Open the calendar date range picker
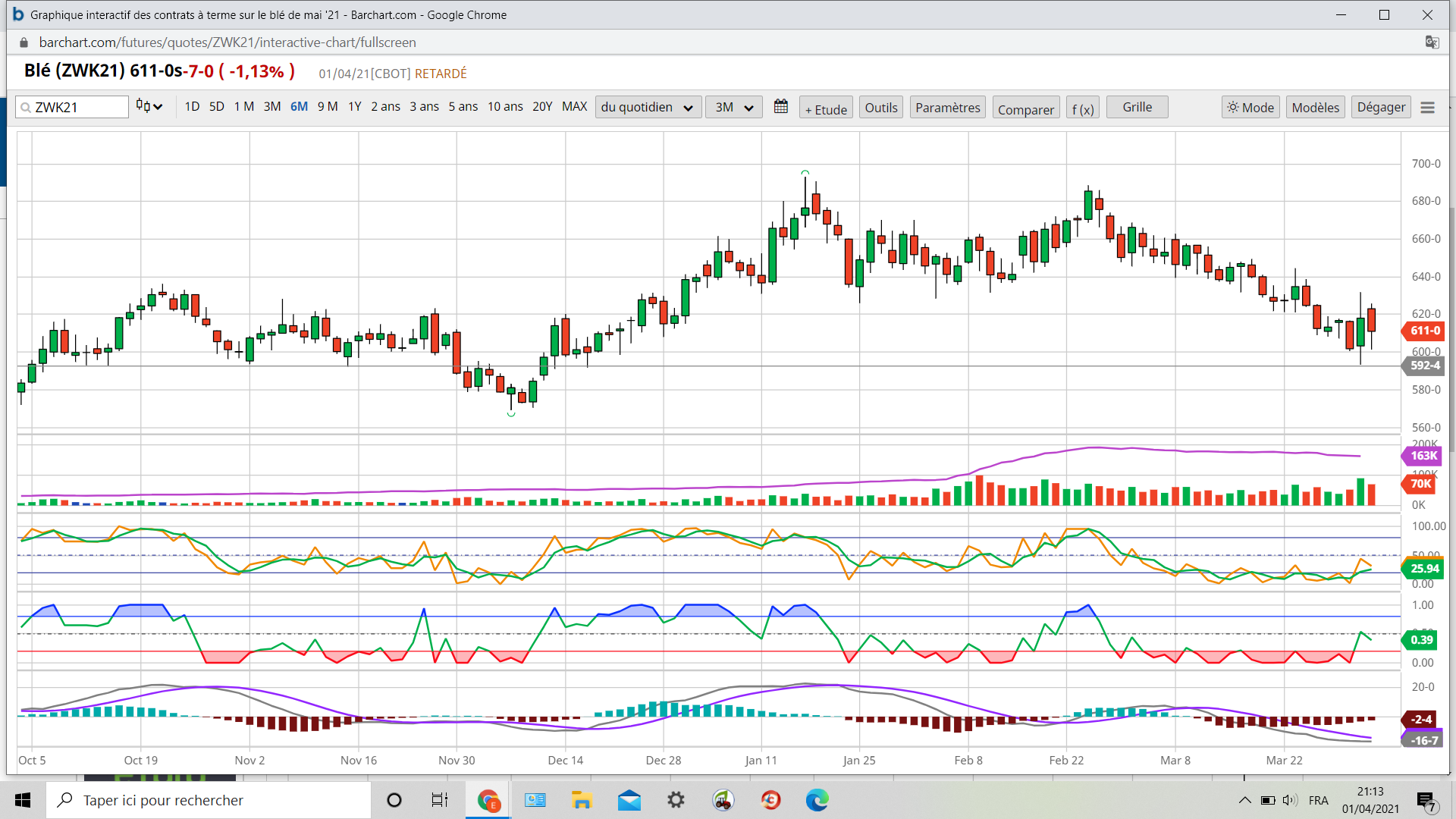The height and width of the screenshot is (819, 1456). pos(780,107)
